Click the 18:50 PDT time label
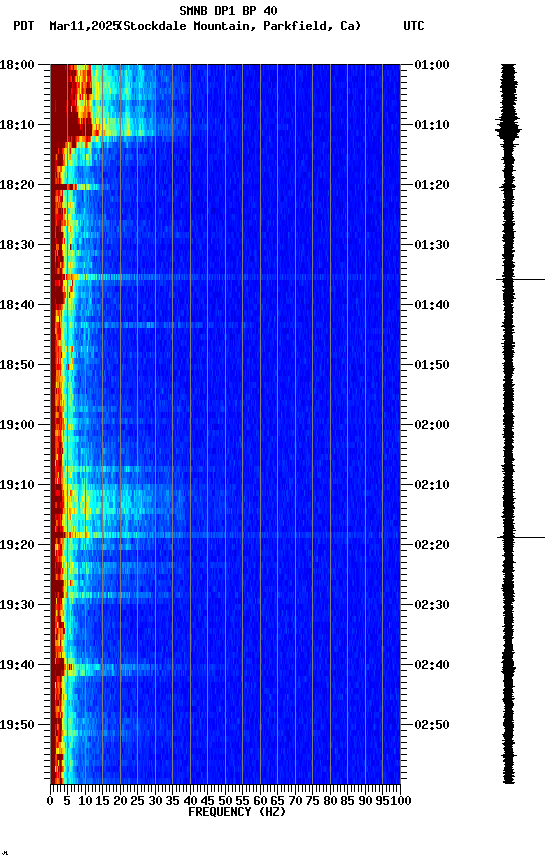552x864 pixels. [17, 365]
